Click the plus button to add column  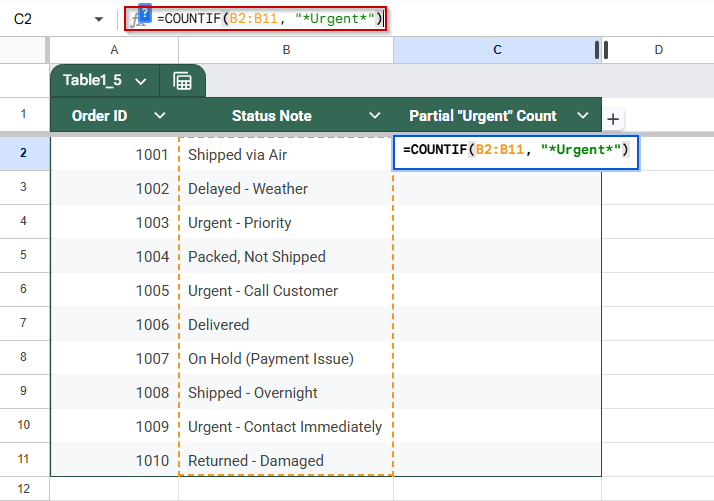[x=613, y=119]
